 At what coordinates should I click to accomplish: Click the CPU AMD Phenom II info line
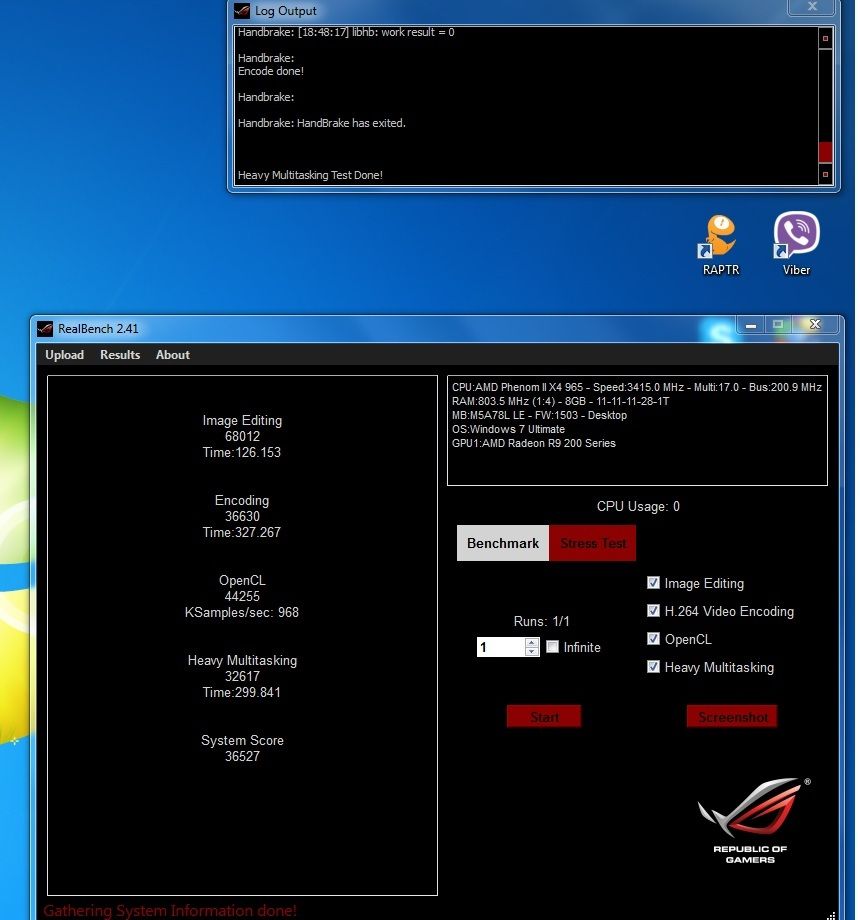(636, 387)
